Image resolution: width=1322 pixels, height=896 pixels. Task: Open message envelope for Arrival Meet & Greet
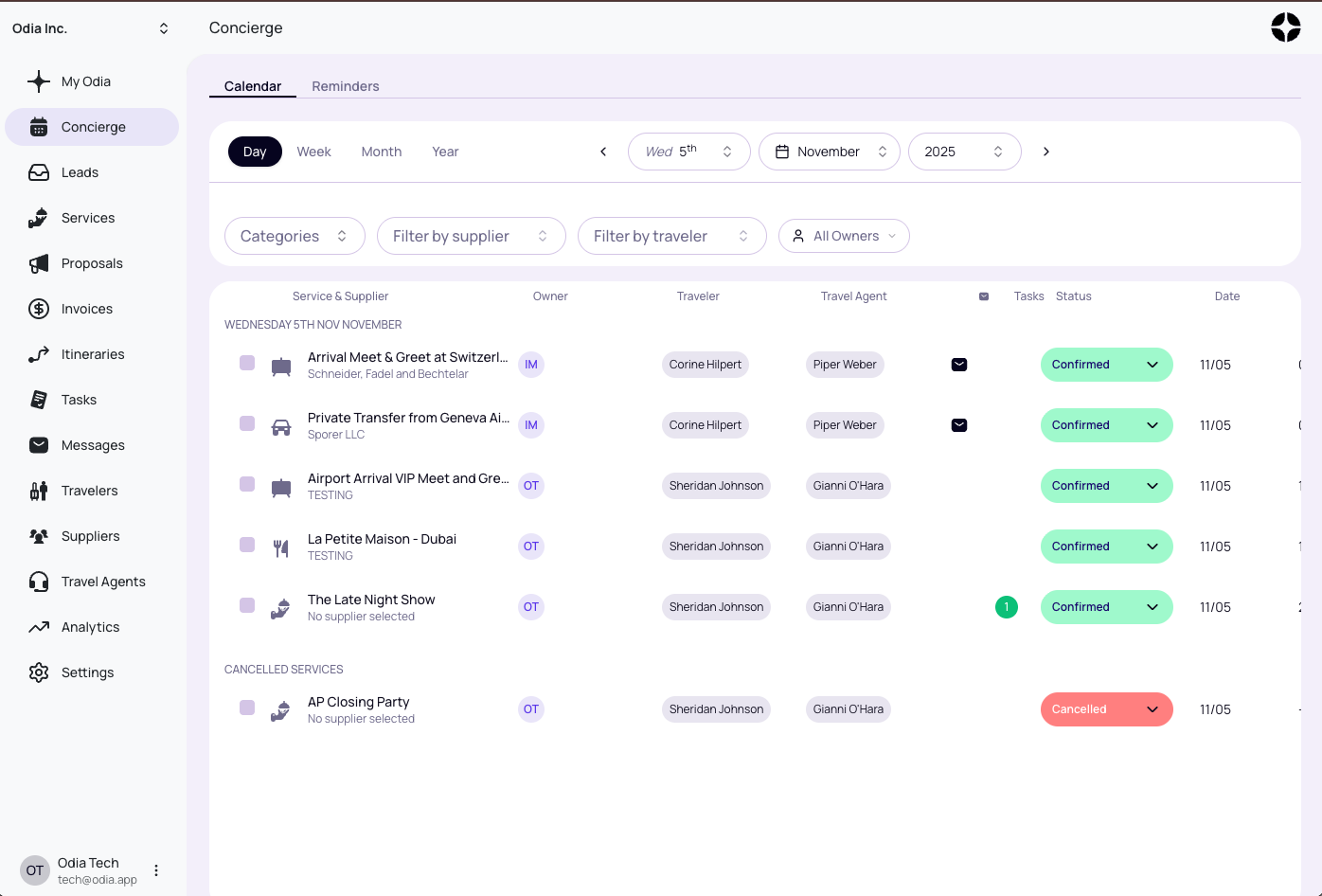(959, 365)
